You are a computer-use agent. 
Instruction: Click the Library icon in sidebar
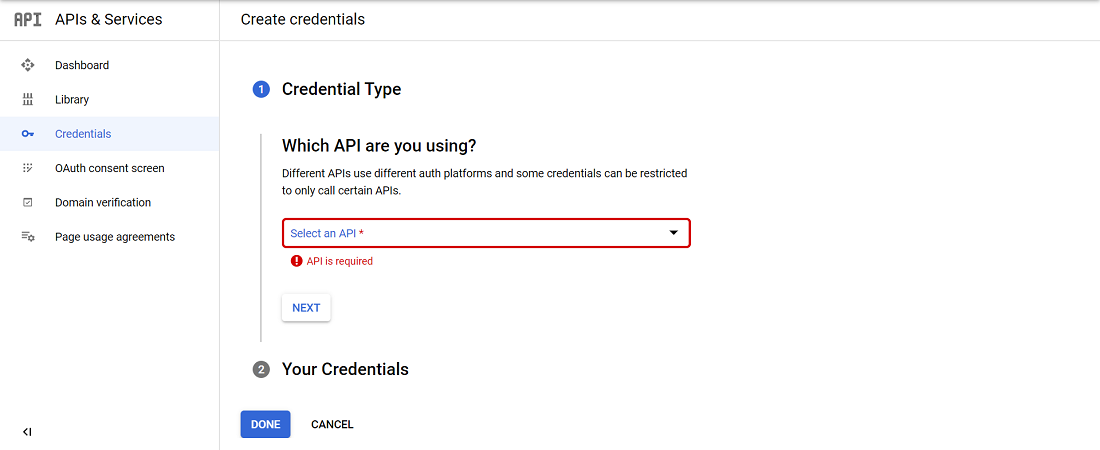[x=28, y=100]
